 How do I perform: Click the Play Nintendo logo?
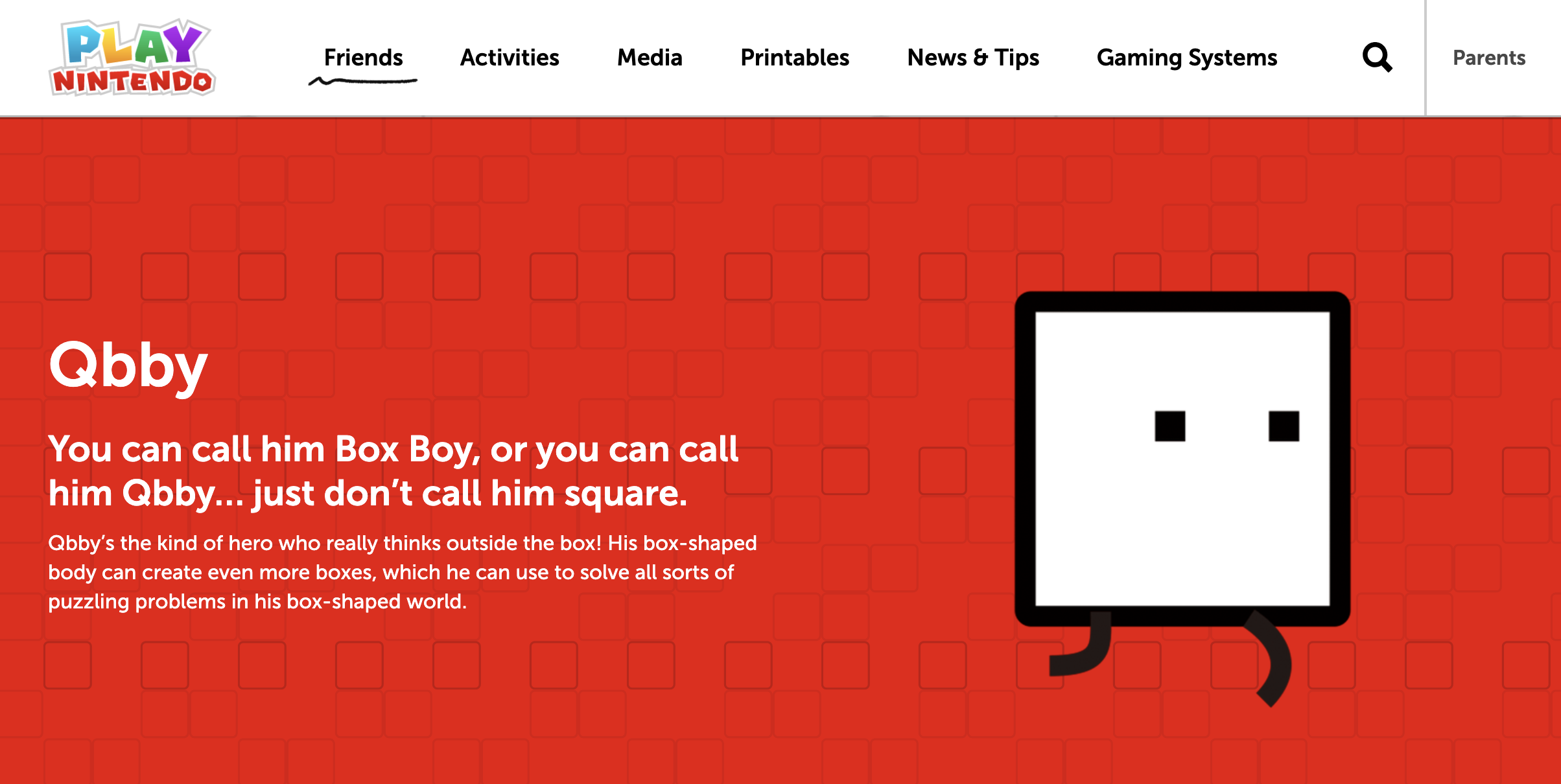point(132,58)
